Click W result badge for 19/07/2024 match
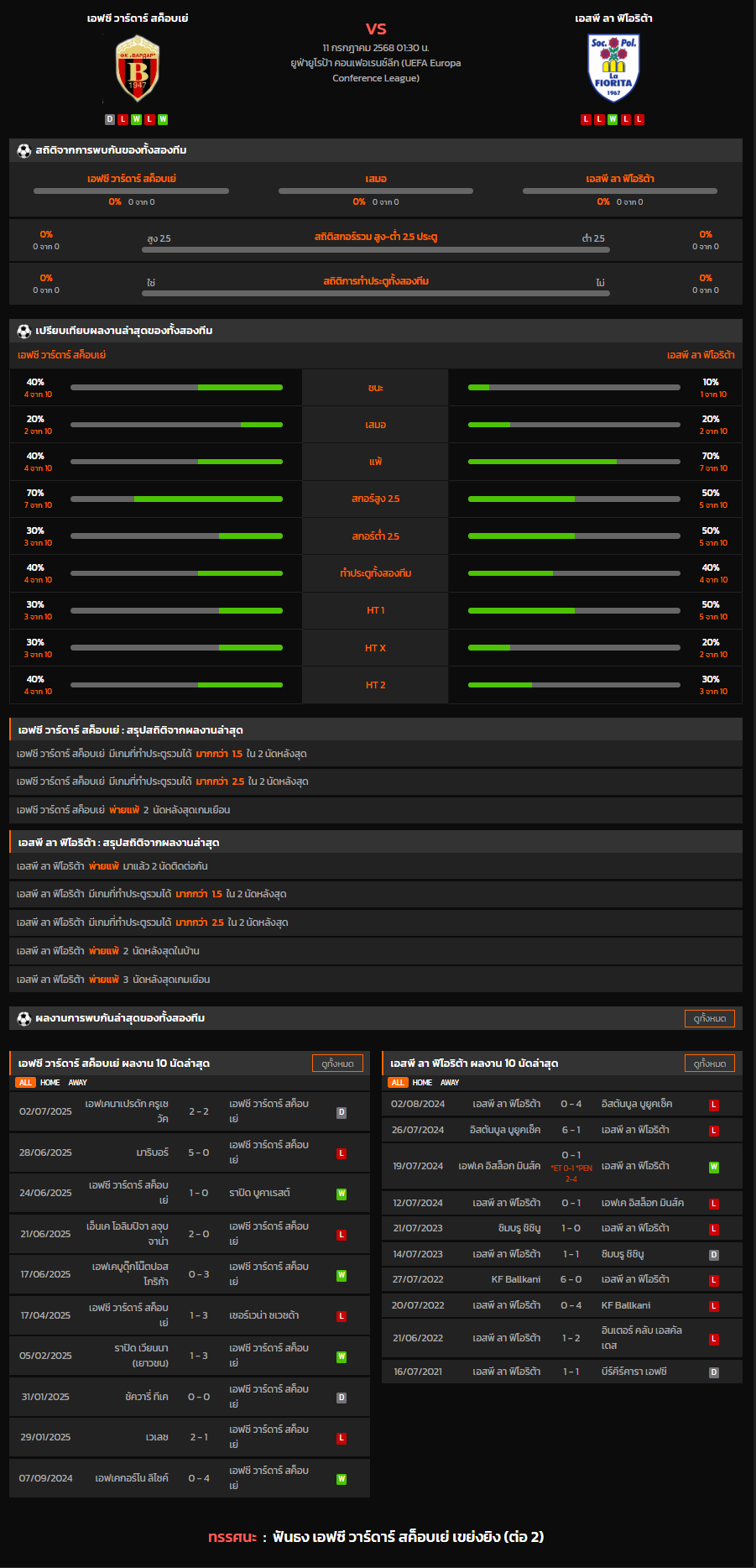The width and height of the screenshot is (756, 1568). tap(714, 1167)
